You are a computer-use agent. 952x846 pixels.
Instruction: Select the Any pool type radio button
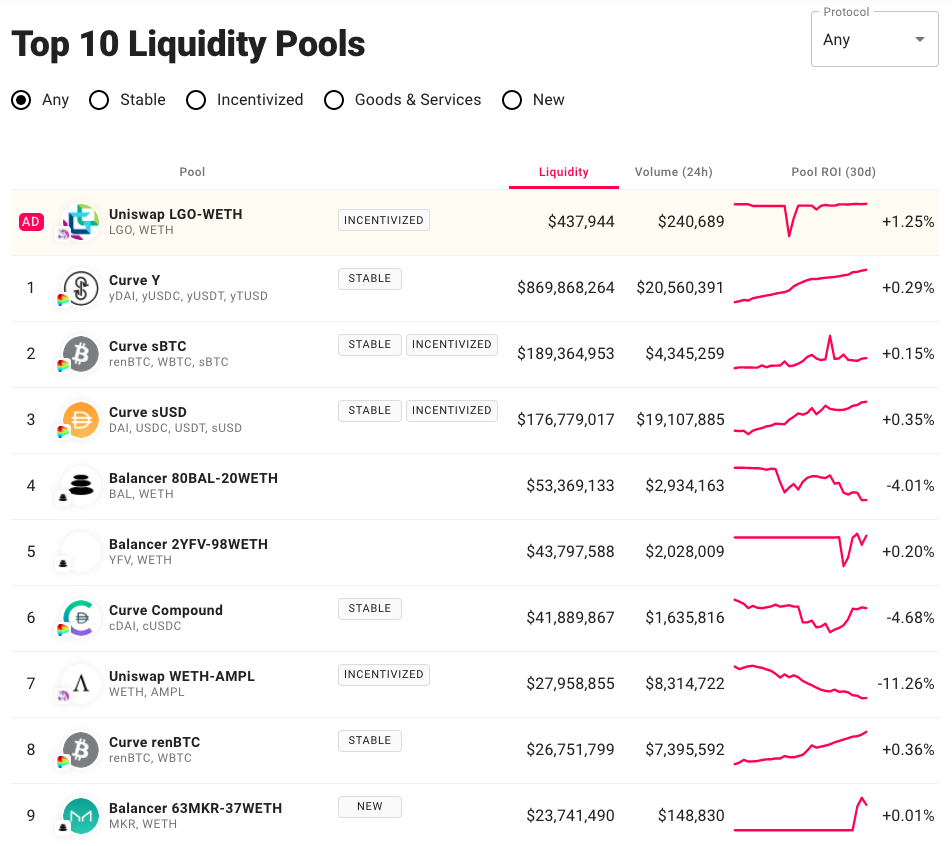pos(21,100)
